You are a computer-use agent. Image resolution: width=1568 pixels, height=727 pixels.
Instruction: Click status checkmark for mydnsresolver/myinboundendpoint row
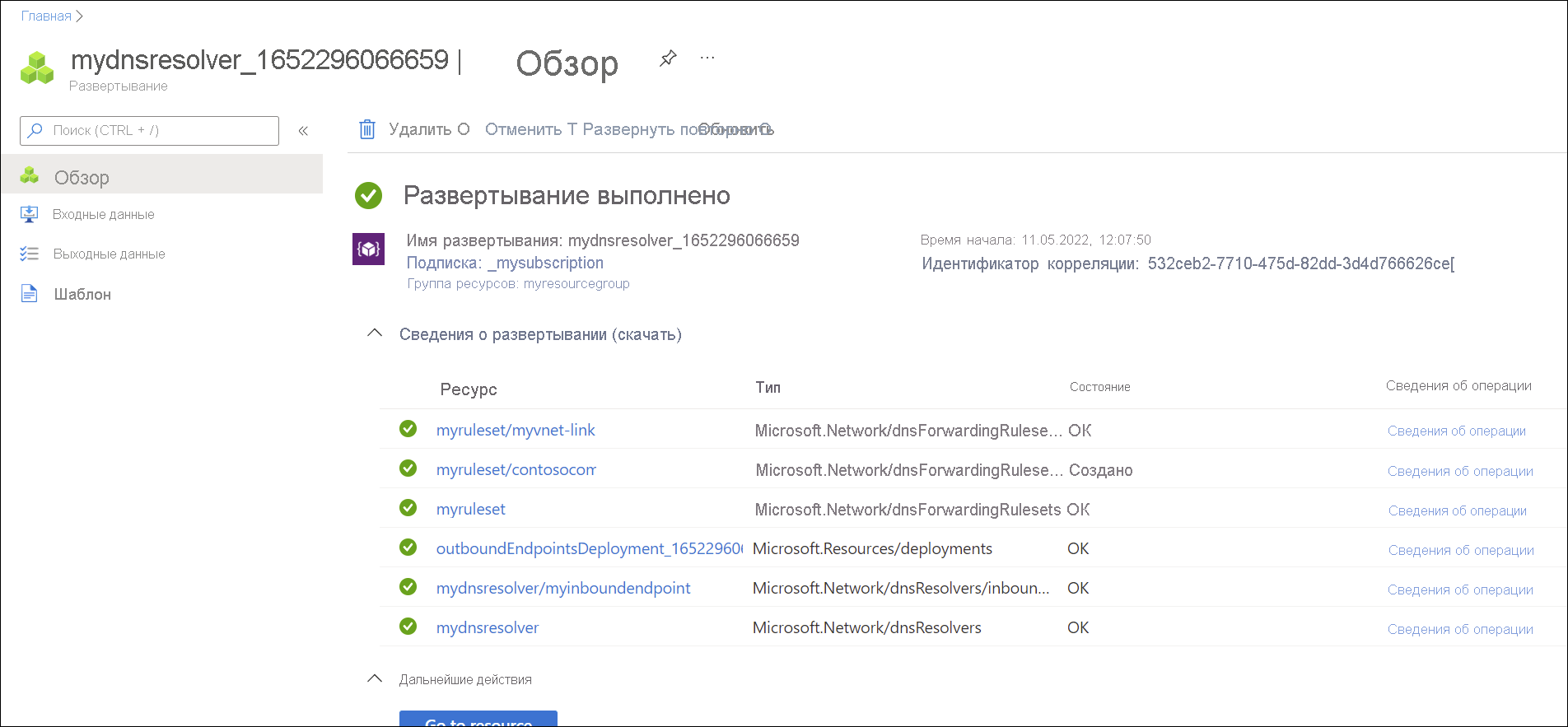[x=408, y=587]
